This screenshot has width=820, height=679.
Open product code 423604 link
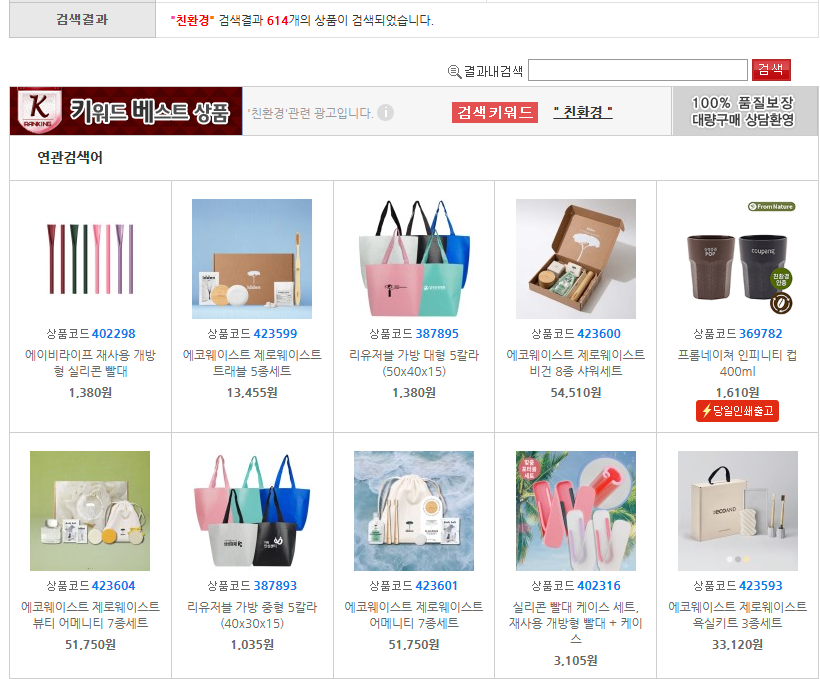click(x=113, y=585)
